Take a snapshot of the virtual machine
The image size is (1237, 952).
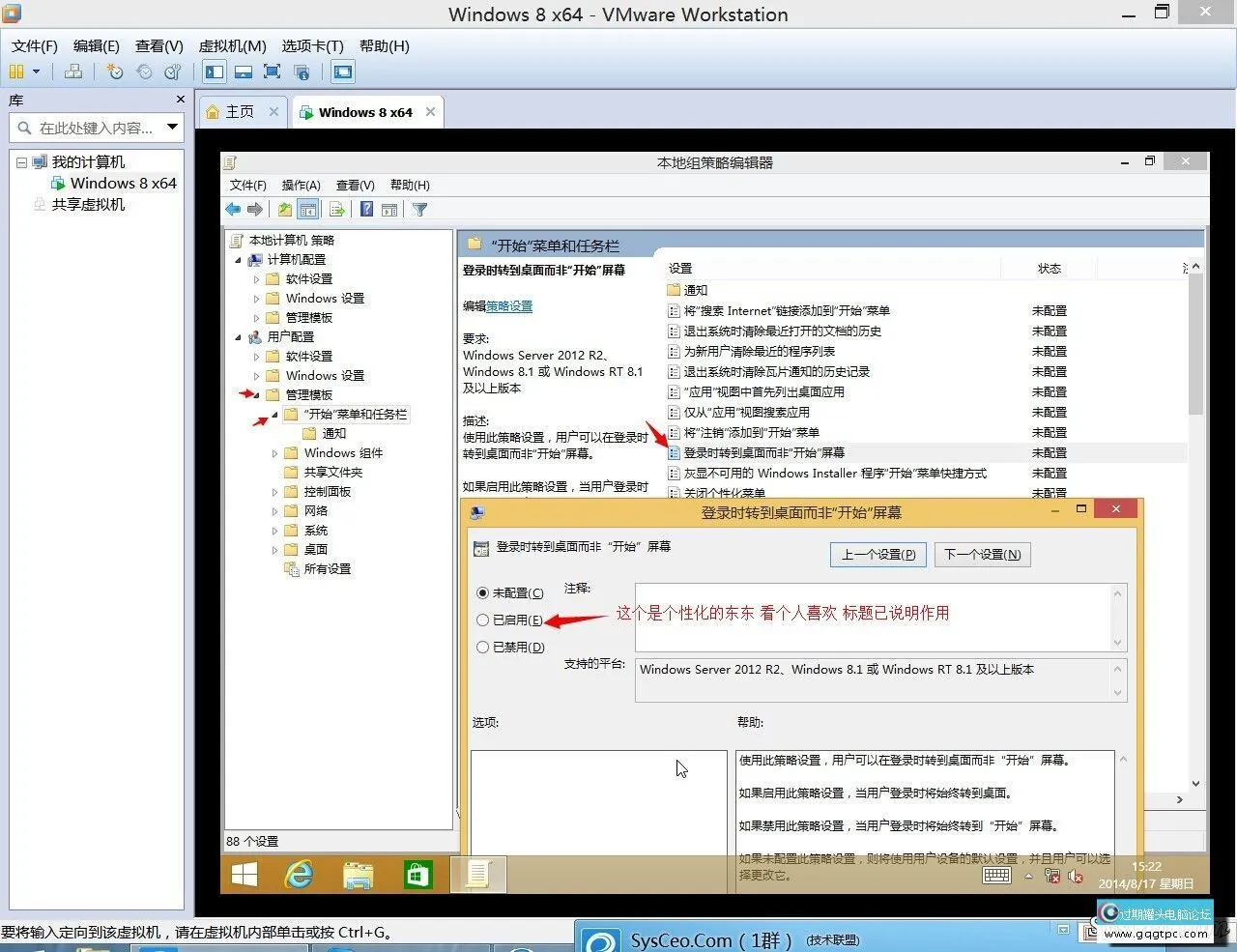pos(114,72)
